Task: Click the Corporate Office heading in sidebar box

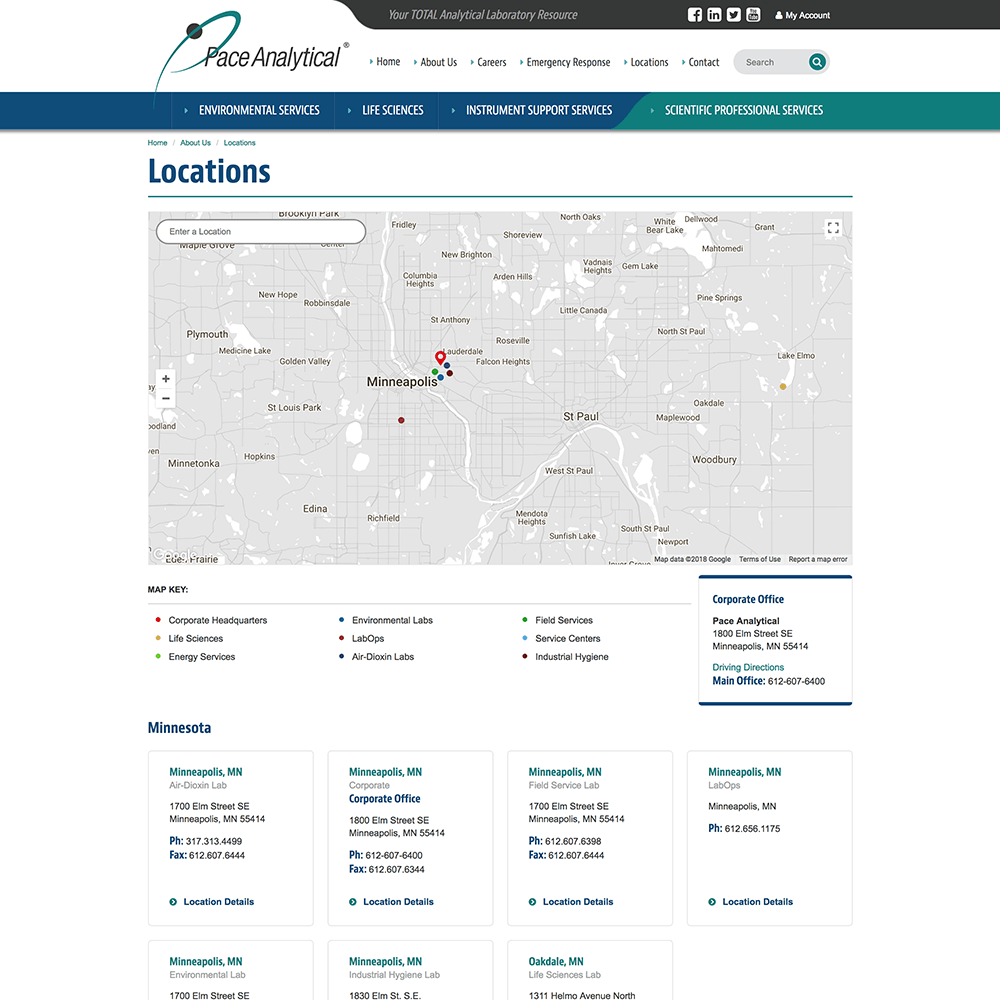Action: click(748, 599)
